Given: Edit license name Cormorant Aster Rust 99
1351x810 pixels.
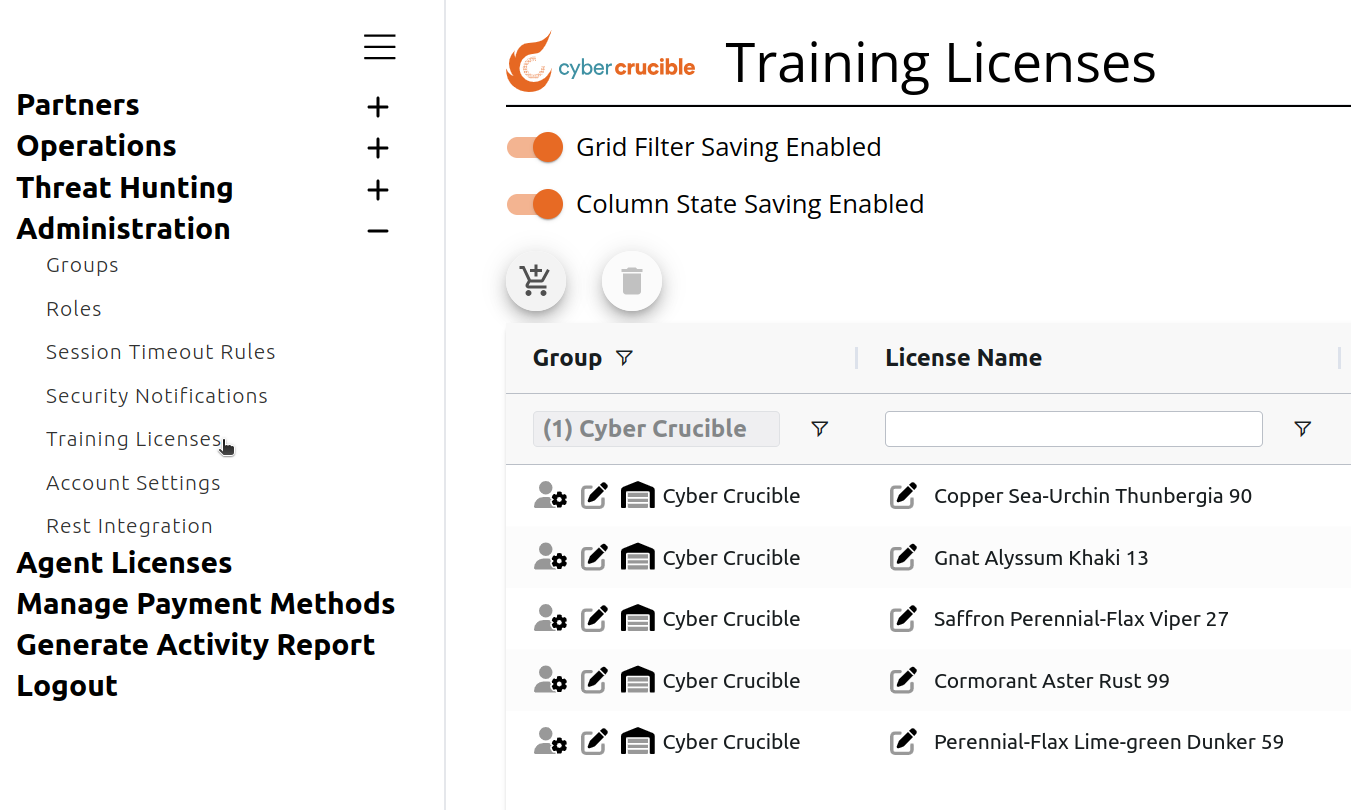Looking at the screenshot, I should click(904, 681).
